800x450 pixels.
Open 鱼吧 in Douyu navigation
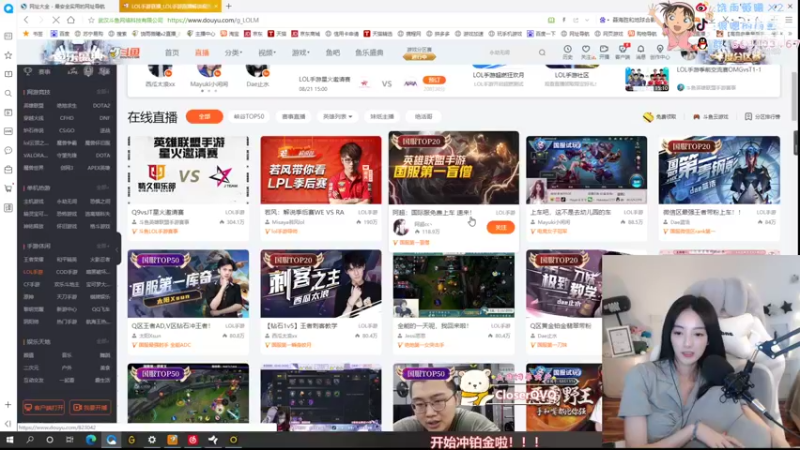tap(333, 53)
